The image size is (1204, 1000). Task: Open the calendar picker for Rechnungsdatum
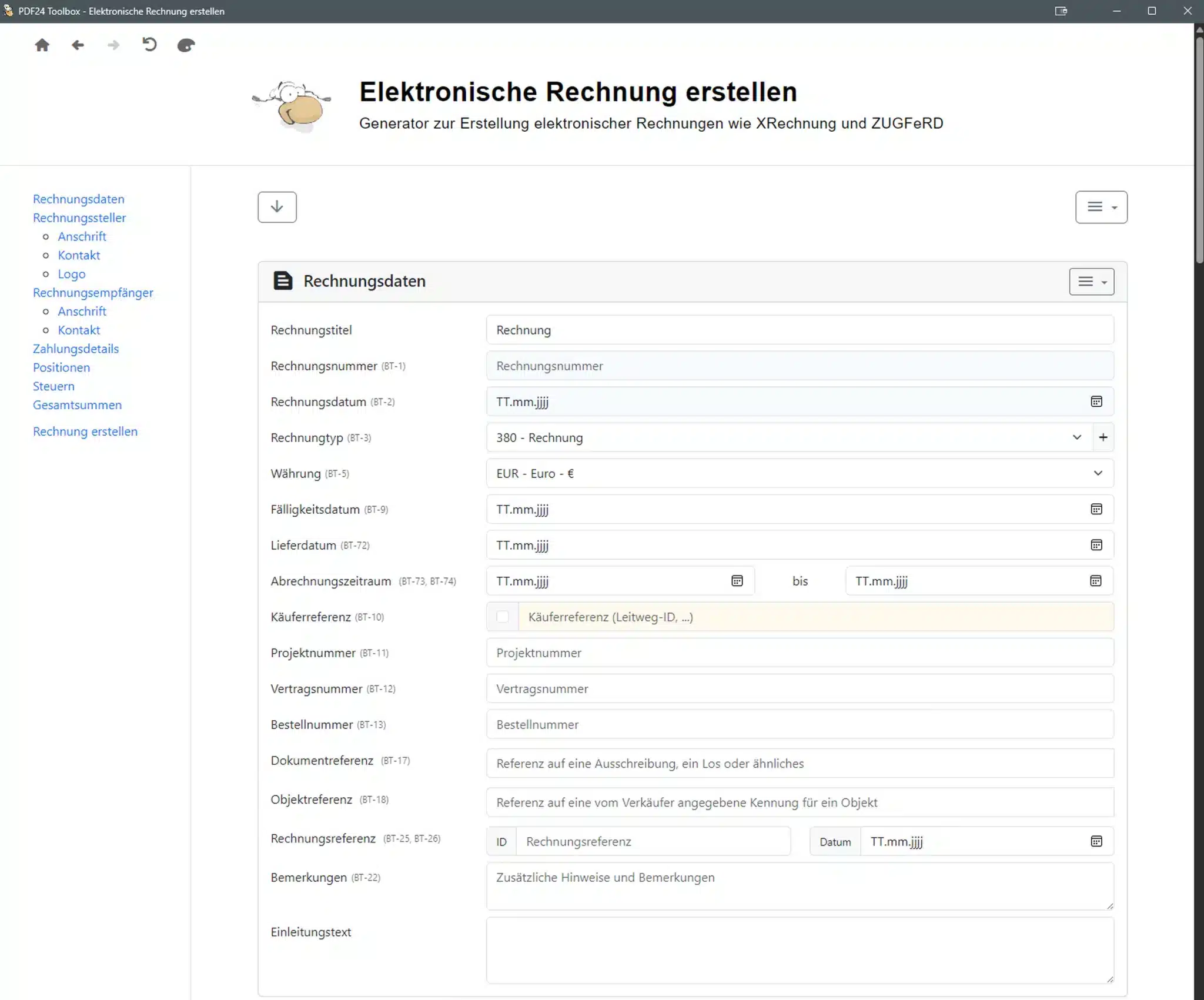[x=1096, y=402]
